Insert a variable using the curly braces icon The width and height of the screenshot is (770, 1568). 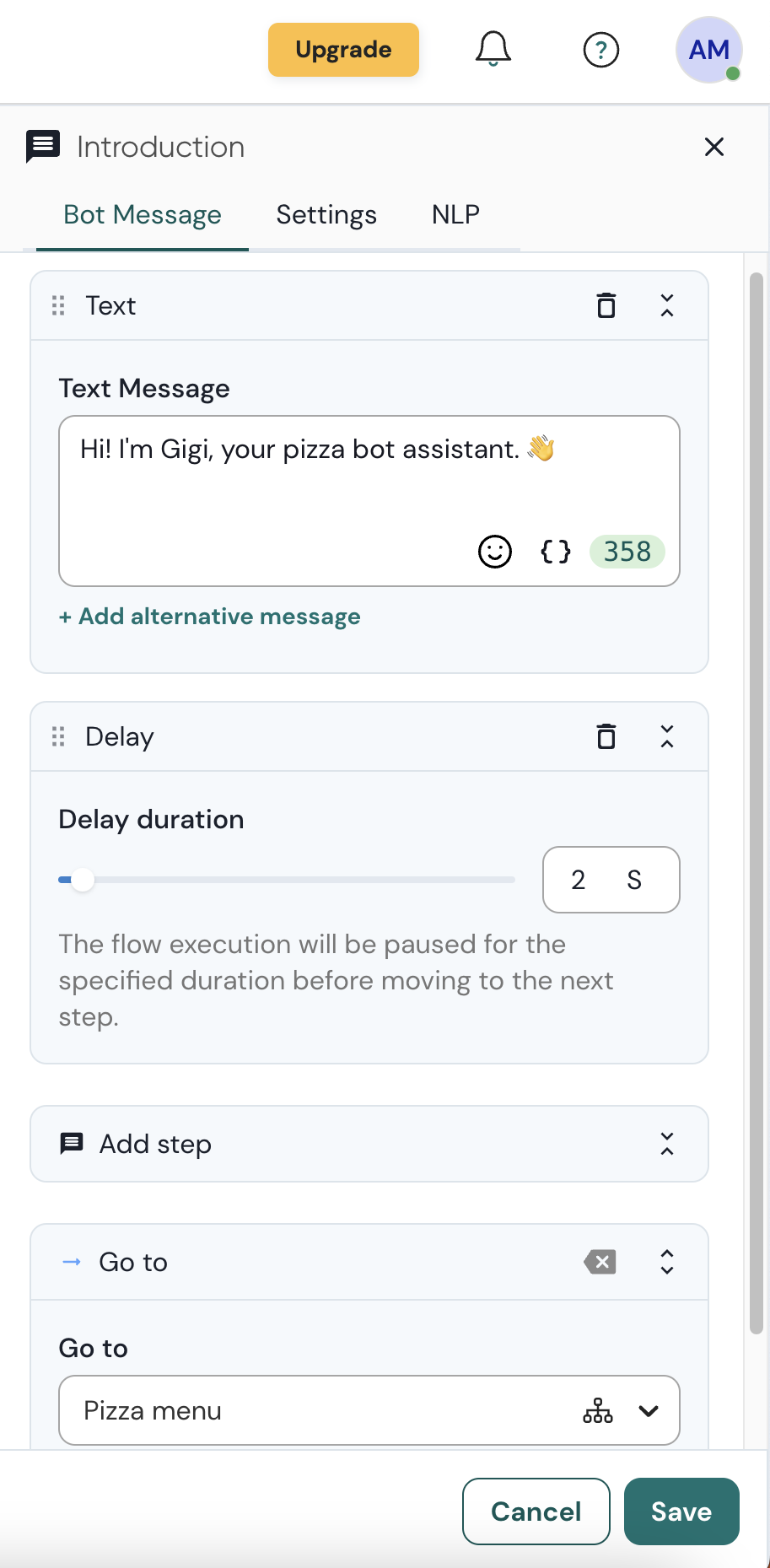click(554, 552)
